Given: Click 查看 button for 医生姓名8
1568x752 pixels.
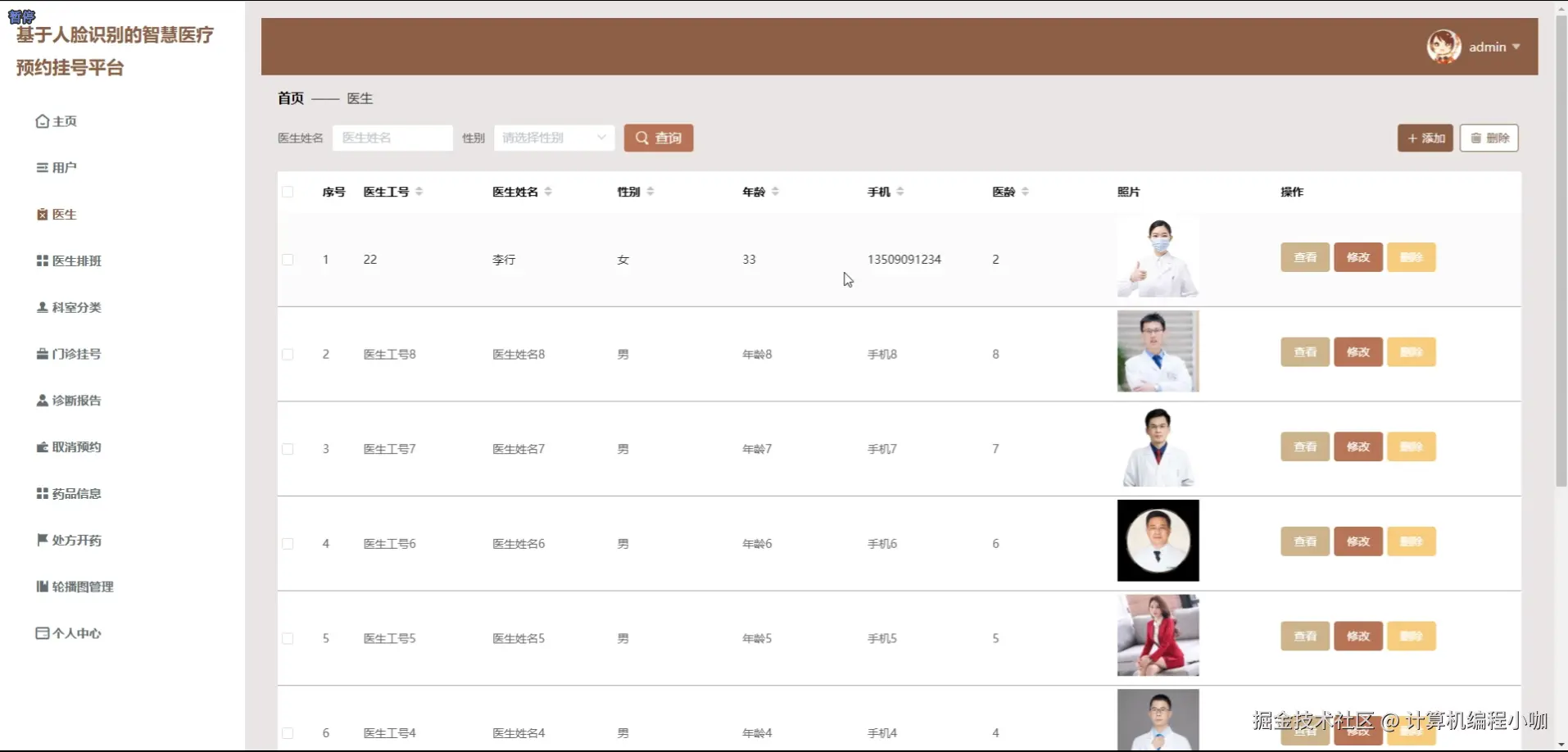Looking at the screenshot, I should click(x=1305, y=352).
